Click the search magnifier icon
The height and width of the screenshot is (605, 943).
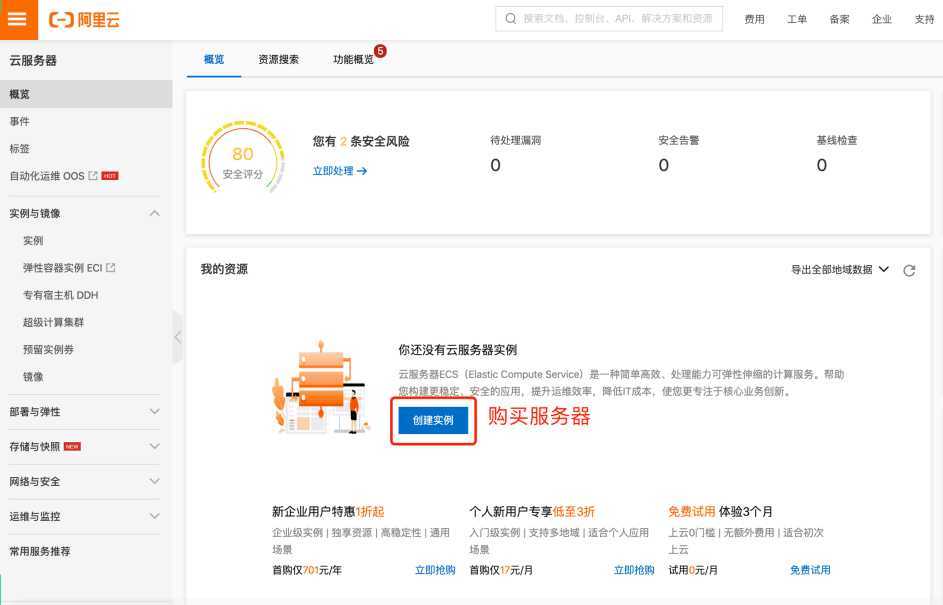(x=511, y=19)
